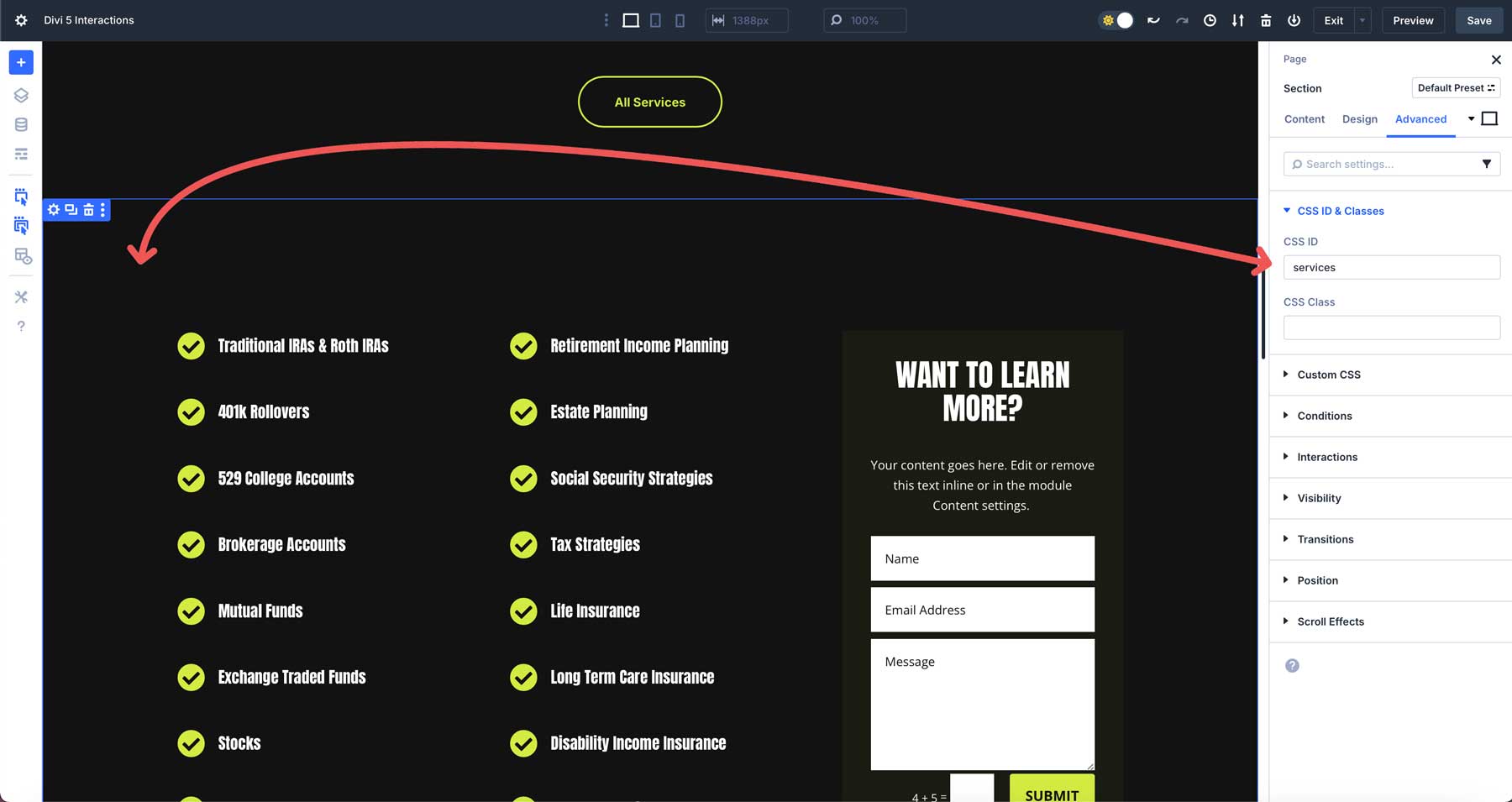Image resolution: width=1512 pixels, height=802 pixels.
Task: Switch to phone preview mode
Action: 680,19
